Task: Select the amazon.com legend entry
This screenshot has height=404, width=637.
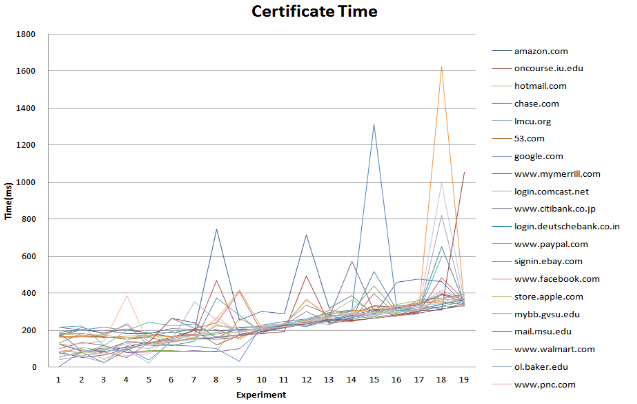Action: point(540,51)
